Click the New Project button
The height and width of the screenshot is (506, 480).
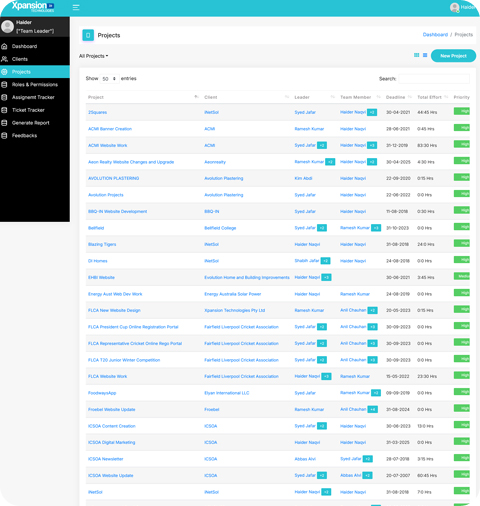(453, 56)
